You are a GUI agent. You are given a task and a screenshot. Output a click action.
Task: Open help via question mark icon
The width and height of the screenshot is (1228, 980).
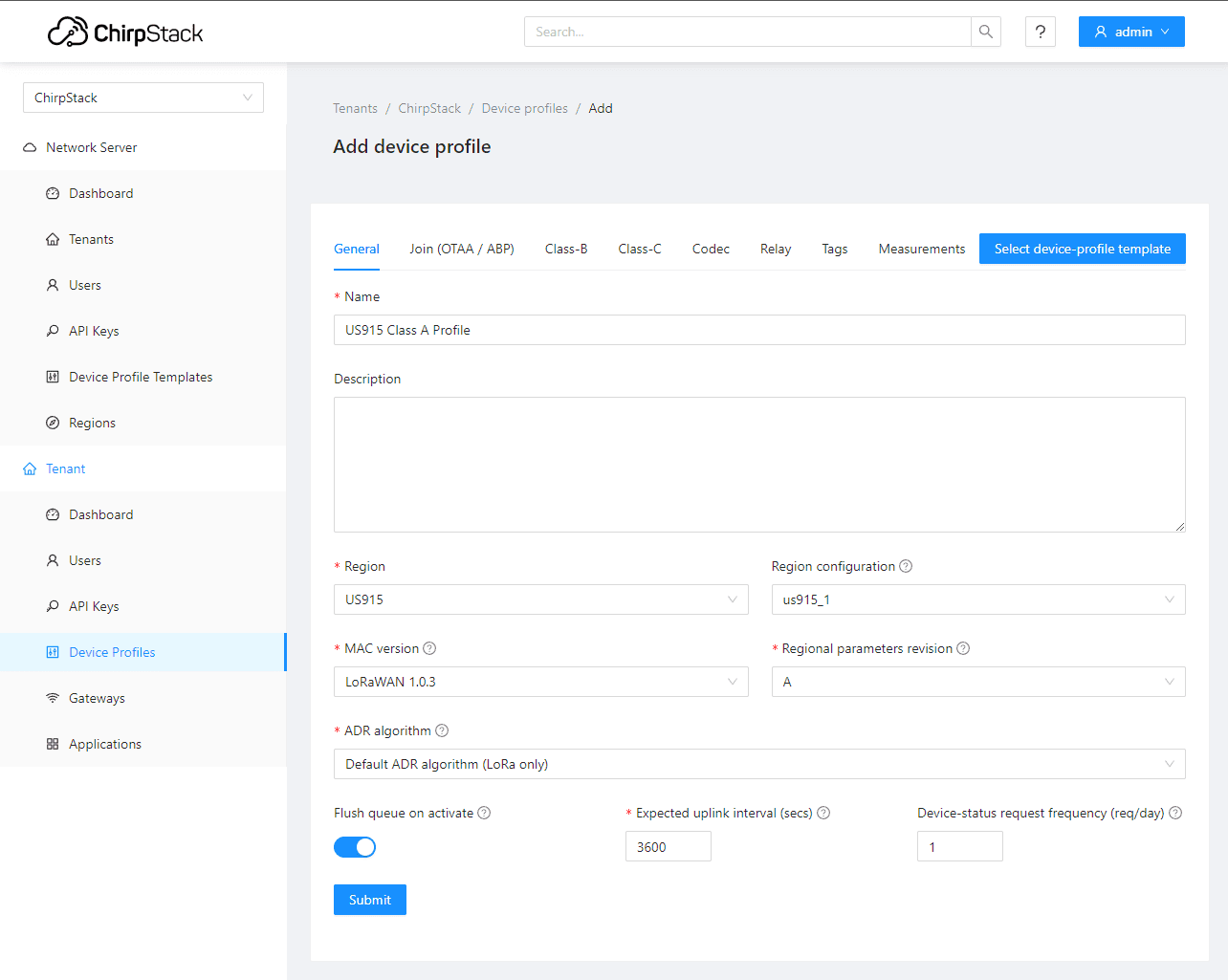coord(1040,32)
